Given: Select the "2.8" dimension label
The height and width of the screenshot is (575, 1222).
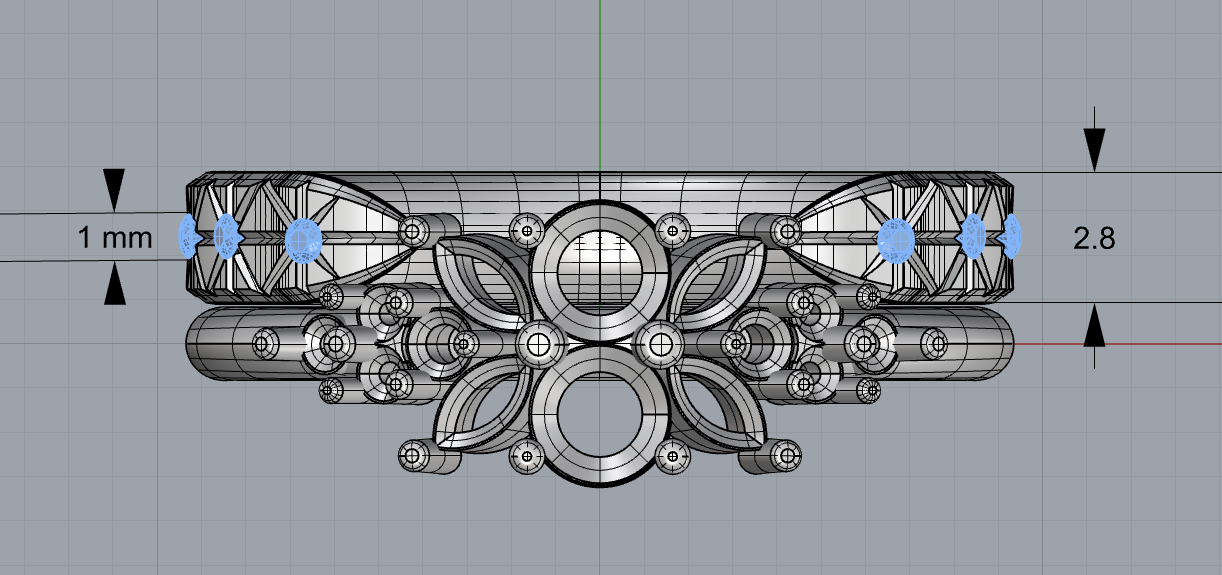Looking at the screenshot, I should [1094, 238].
